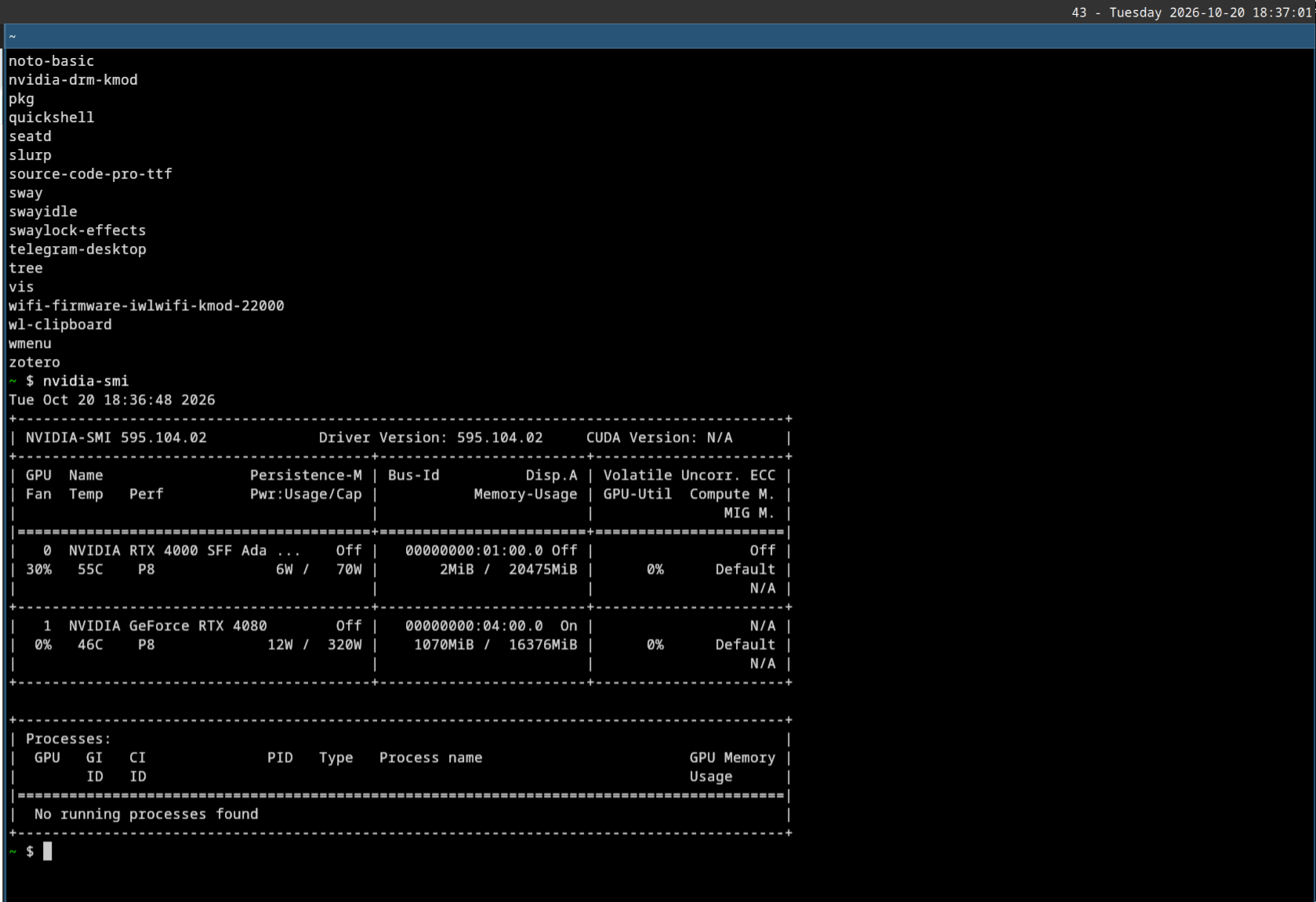Click bus id '00000000:01:00.0'

[x=474, y=550]
